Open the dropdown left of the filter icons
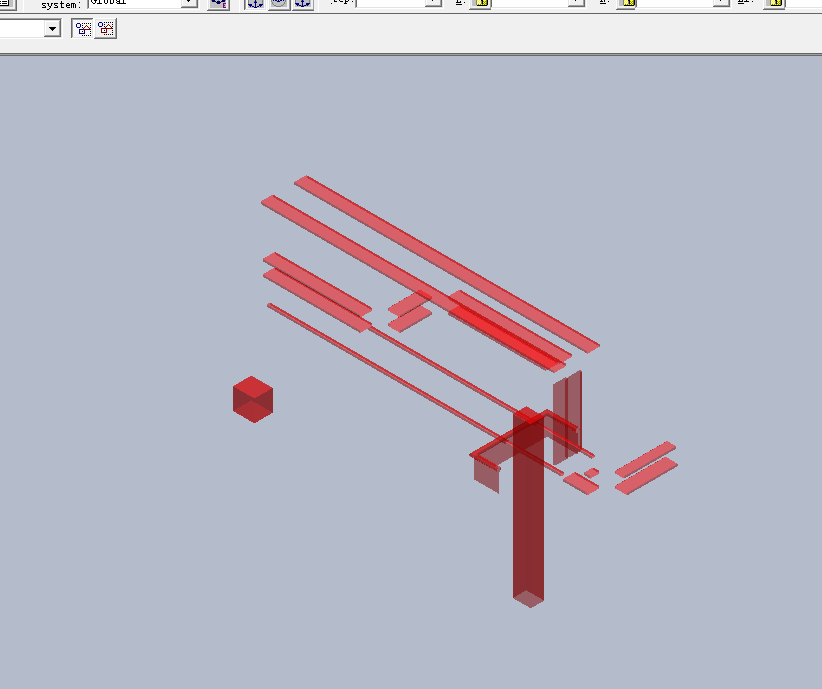This screenshot has height=689, width=822. (x=52, y=28)
